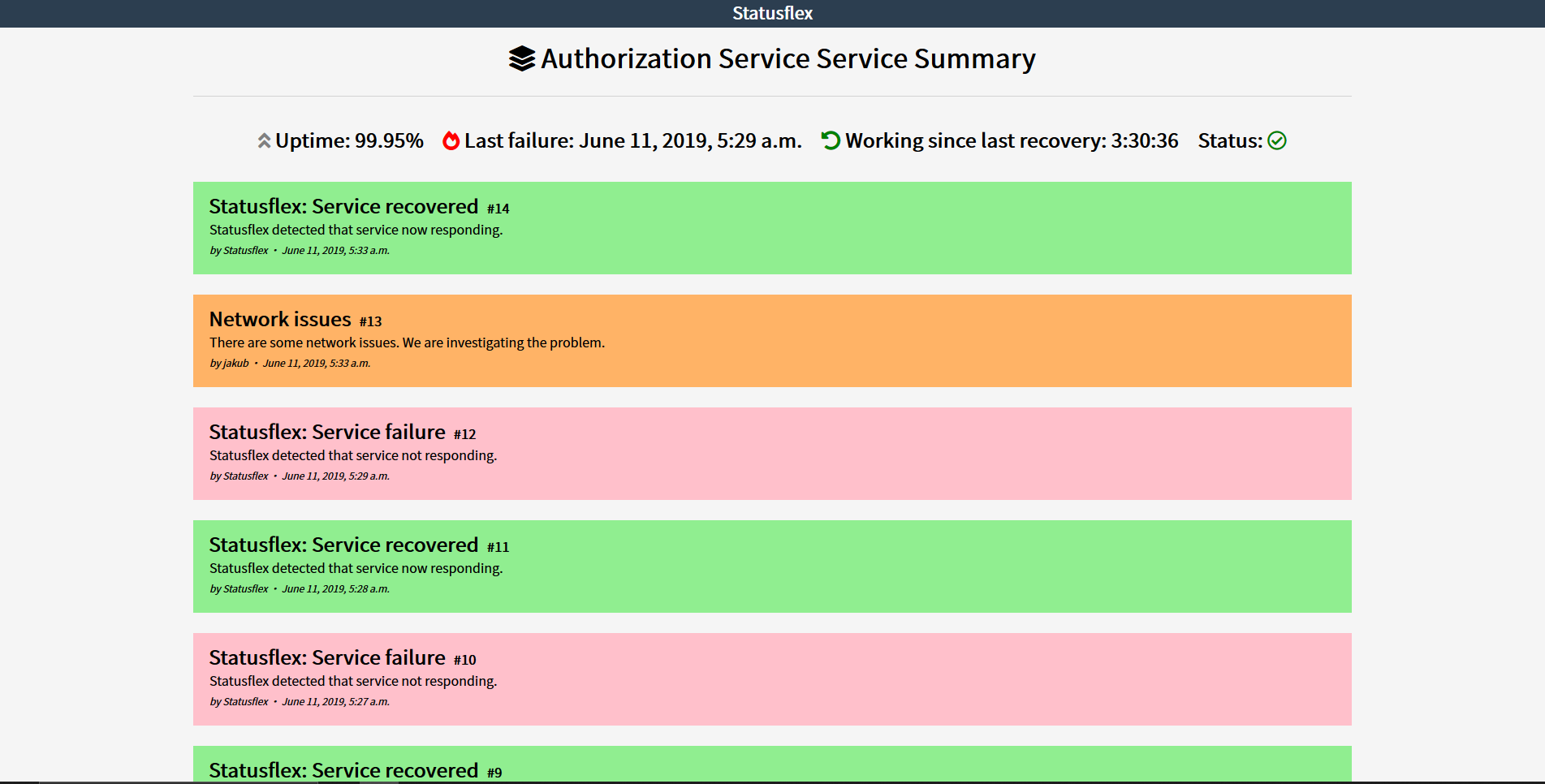This screenshot has width=1545, height=784.
Task: Click the #10 event number
Action: click(x=464, y=660)
